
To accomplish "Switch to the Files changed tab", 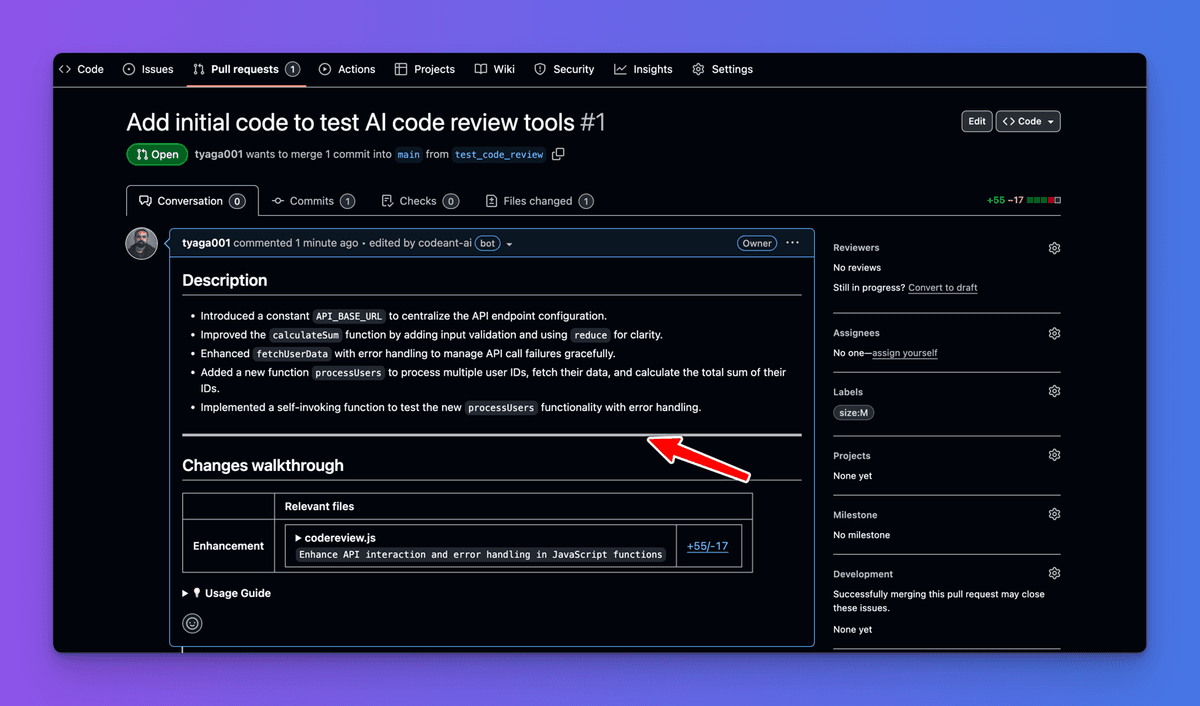I will (539, 200).
